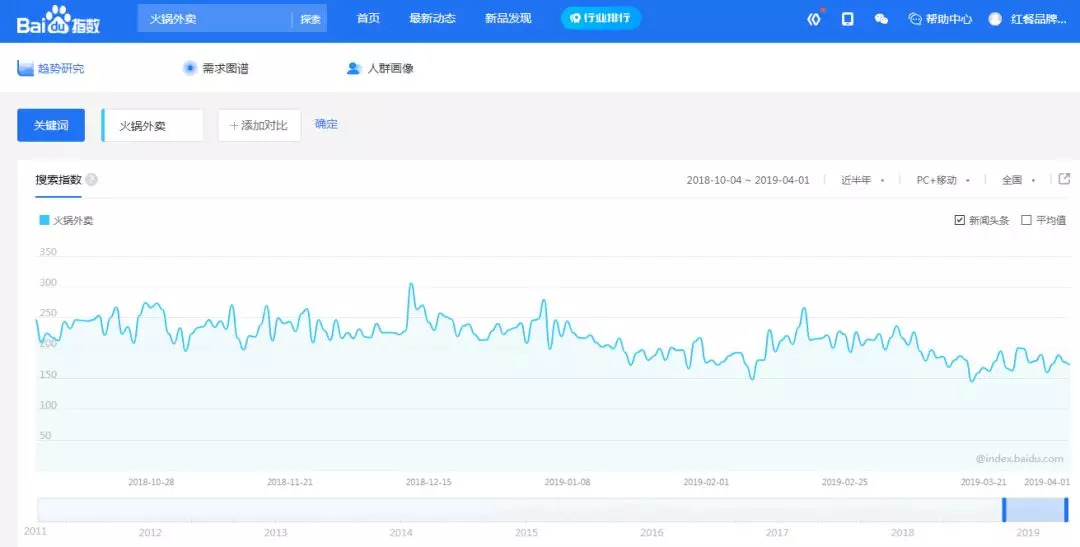This screenshot has width=1080, height=547.
Task: Toggle the 火锅外卖 legend color swatch
Action: pos(44,220)
